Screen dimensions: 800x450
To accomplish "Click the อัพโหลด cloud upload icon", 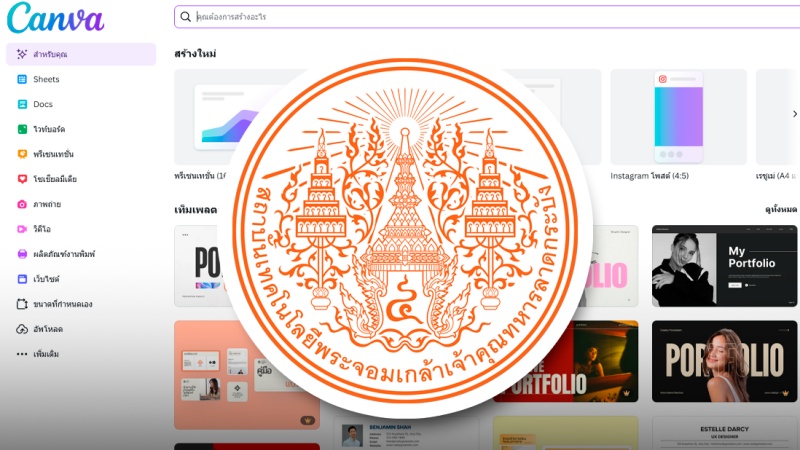I will (22, 329).
